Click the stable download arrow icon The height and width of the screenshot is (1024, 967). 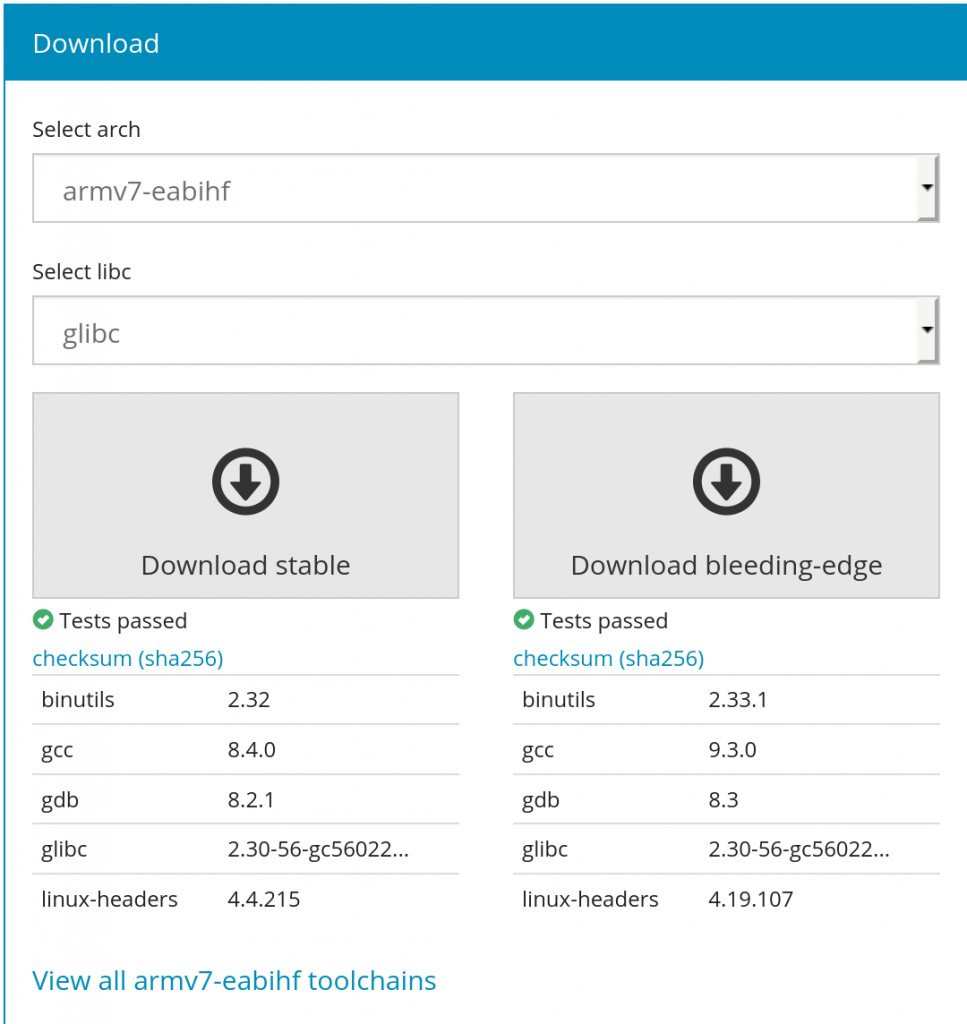(x=246, y=481)
